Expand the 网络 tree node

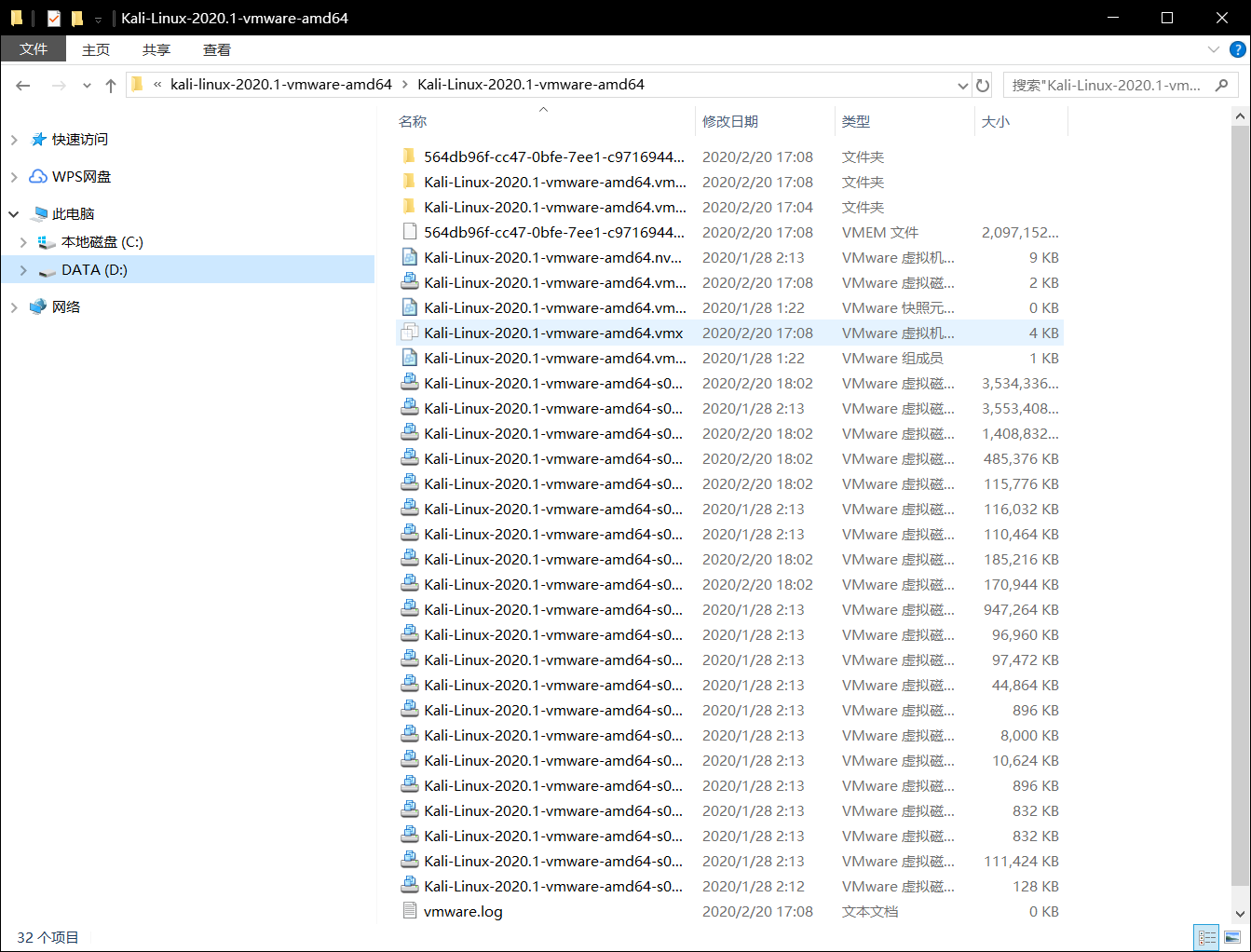pos(14,307)
